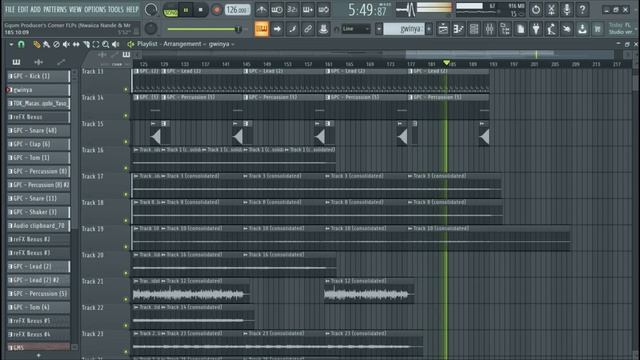
Task: Toggle the green magnet snap icon
Action: 21,44
